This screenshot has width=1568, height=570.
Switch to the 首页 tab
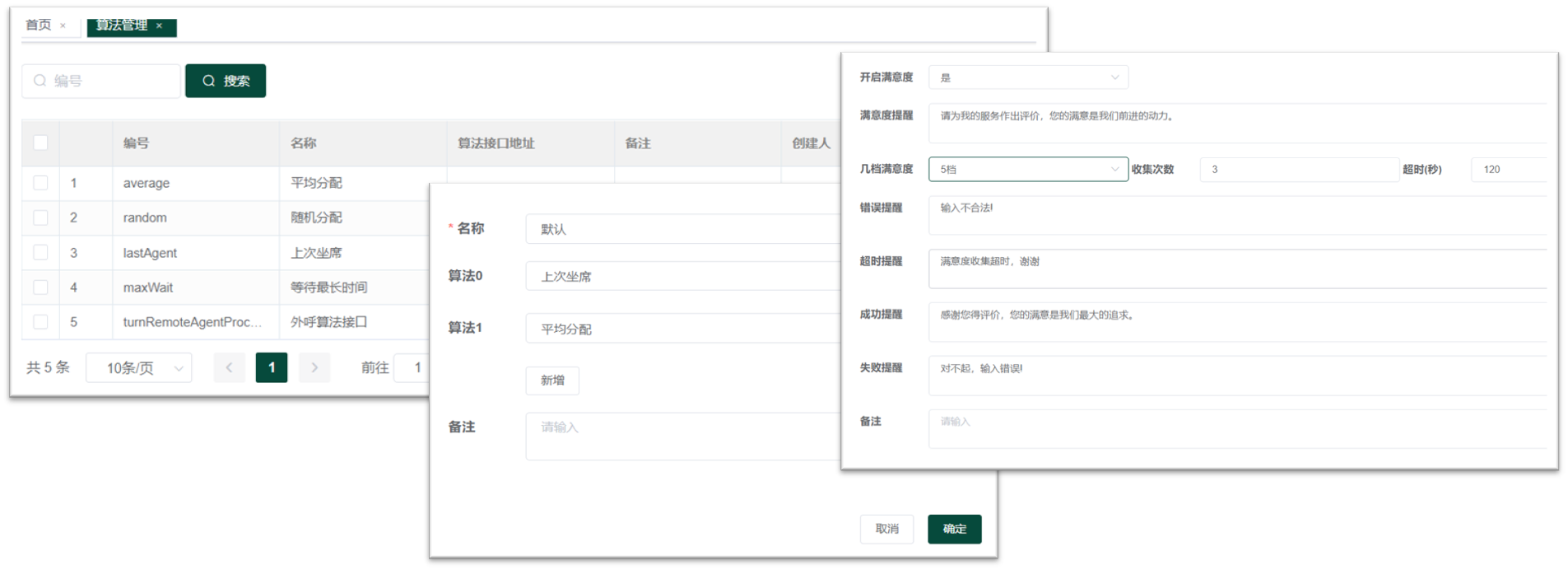pos(38,26)
